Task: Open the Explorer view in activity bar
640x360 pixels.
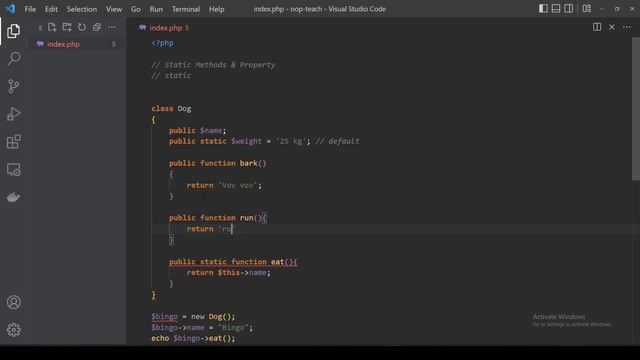Action: coord(13,31)
